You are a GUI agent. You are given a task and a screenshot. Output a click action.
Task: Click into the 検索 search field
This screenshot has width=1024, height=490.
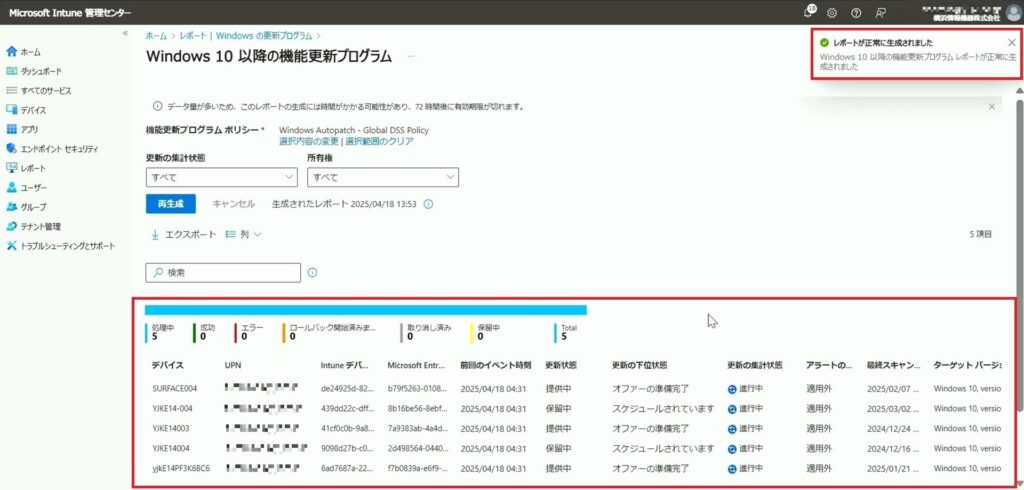pyautogui.click(x=223, y=272)
